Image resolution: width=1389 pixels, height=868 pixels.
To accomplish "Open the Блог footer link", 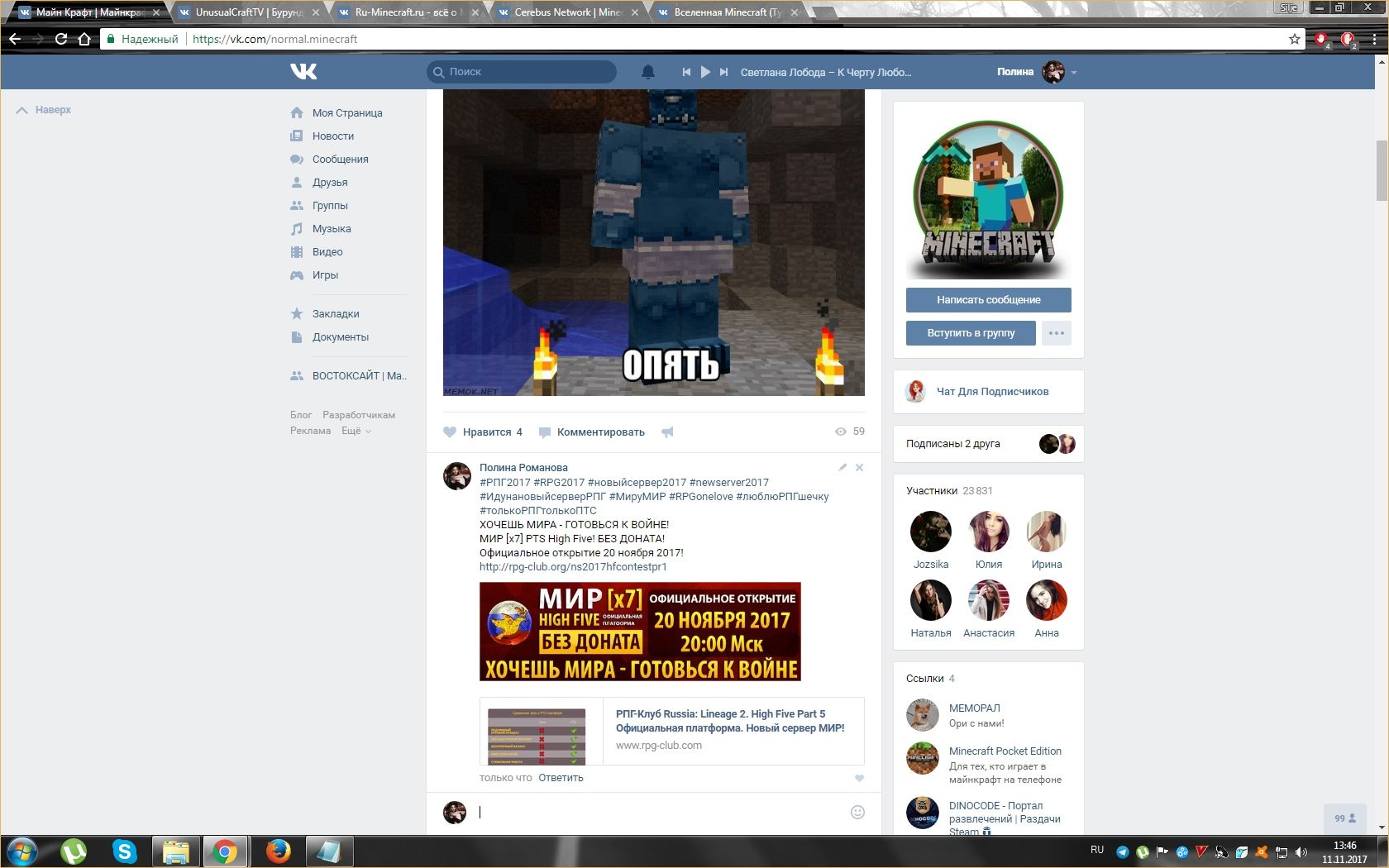I will (x=301, y=415).
